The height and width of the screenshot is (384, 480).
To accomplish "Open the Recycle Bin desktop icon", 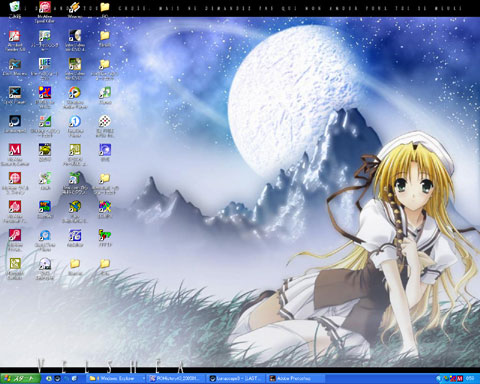I will [15, 7].
